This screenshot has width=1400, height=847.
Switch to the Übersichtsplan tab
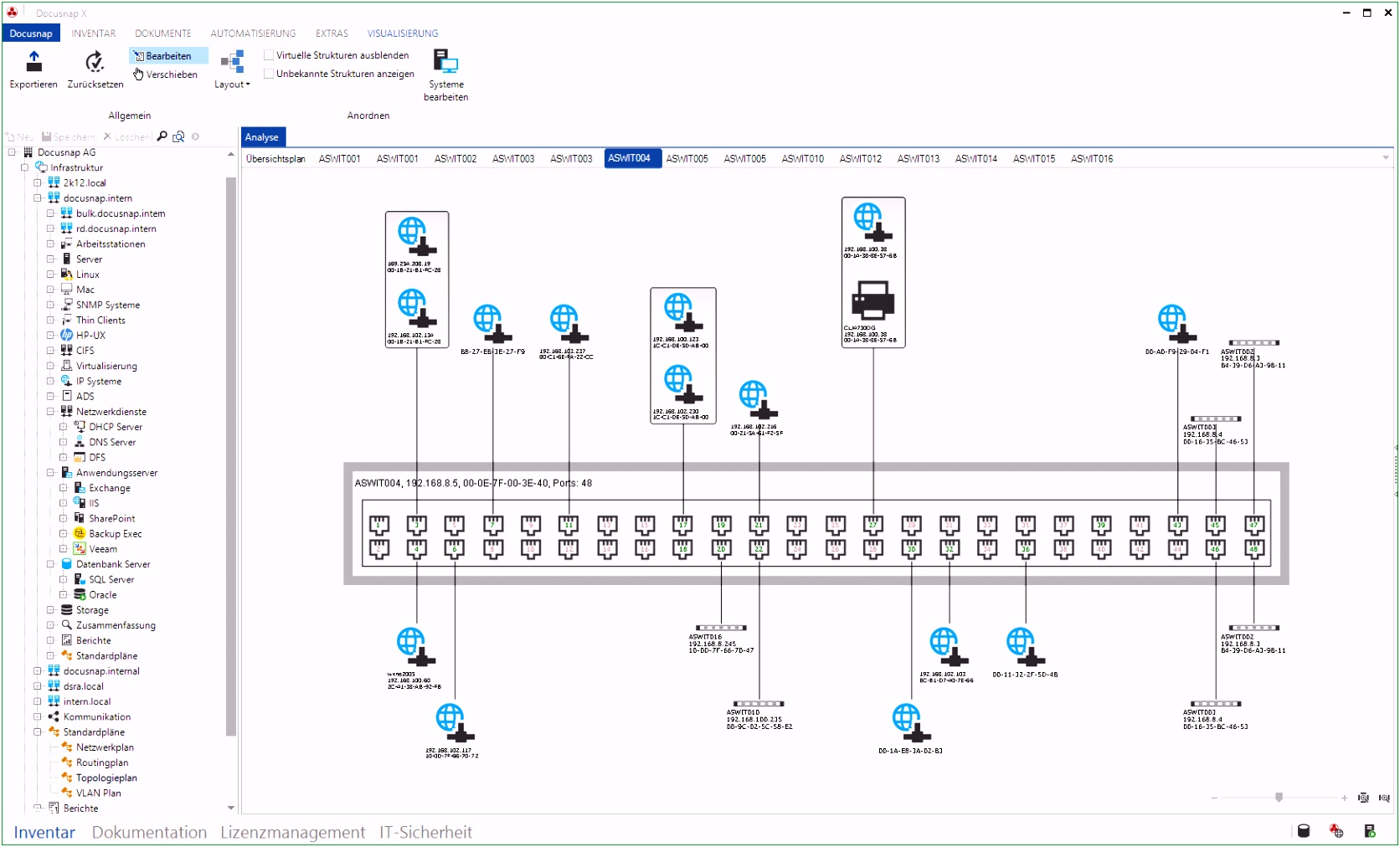pyautogui.click(x=275, y=159)
